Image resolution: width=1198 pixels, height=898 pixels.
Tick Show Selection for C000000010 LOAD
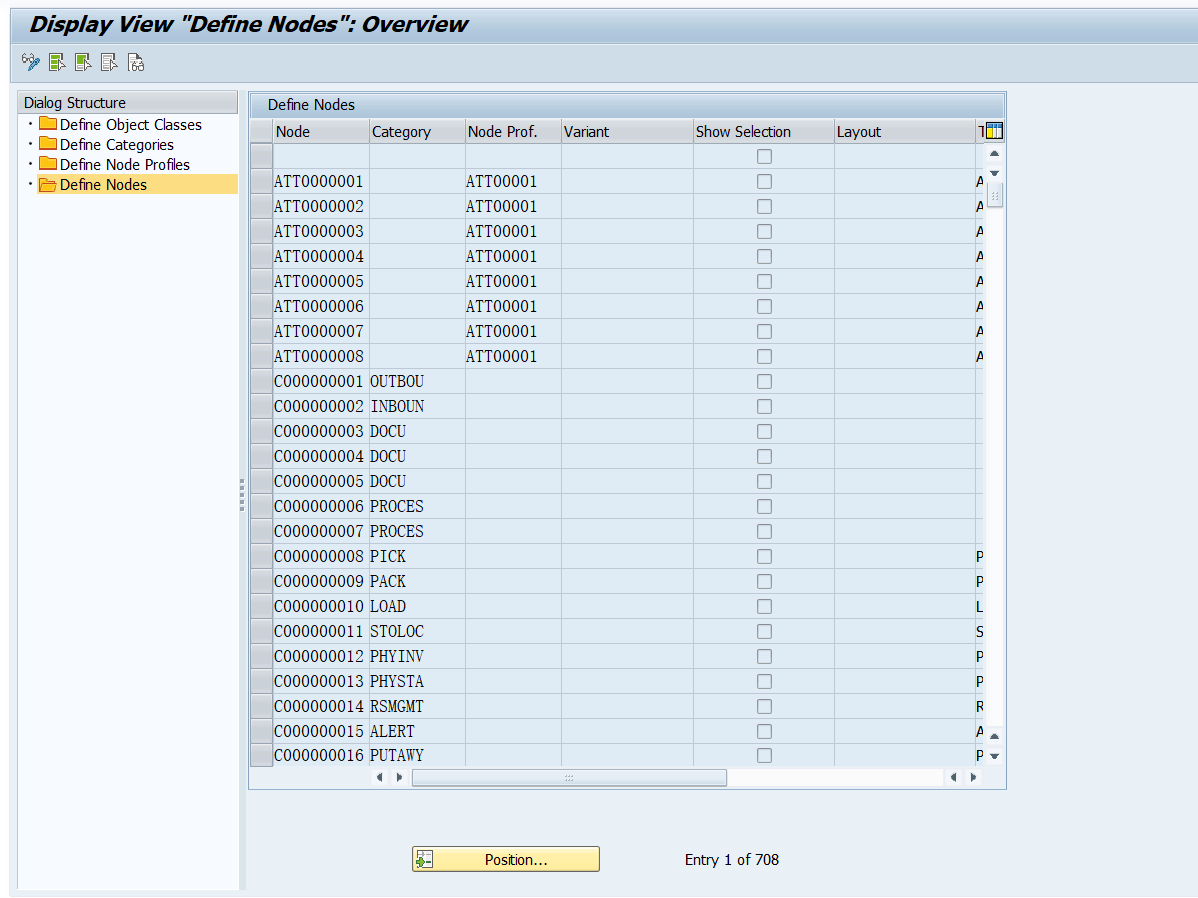tap(764, 606)
